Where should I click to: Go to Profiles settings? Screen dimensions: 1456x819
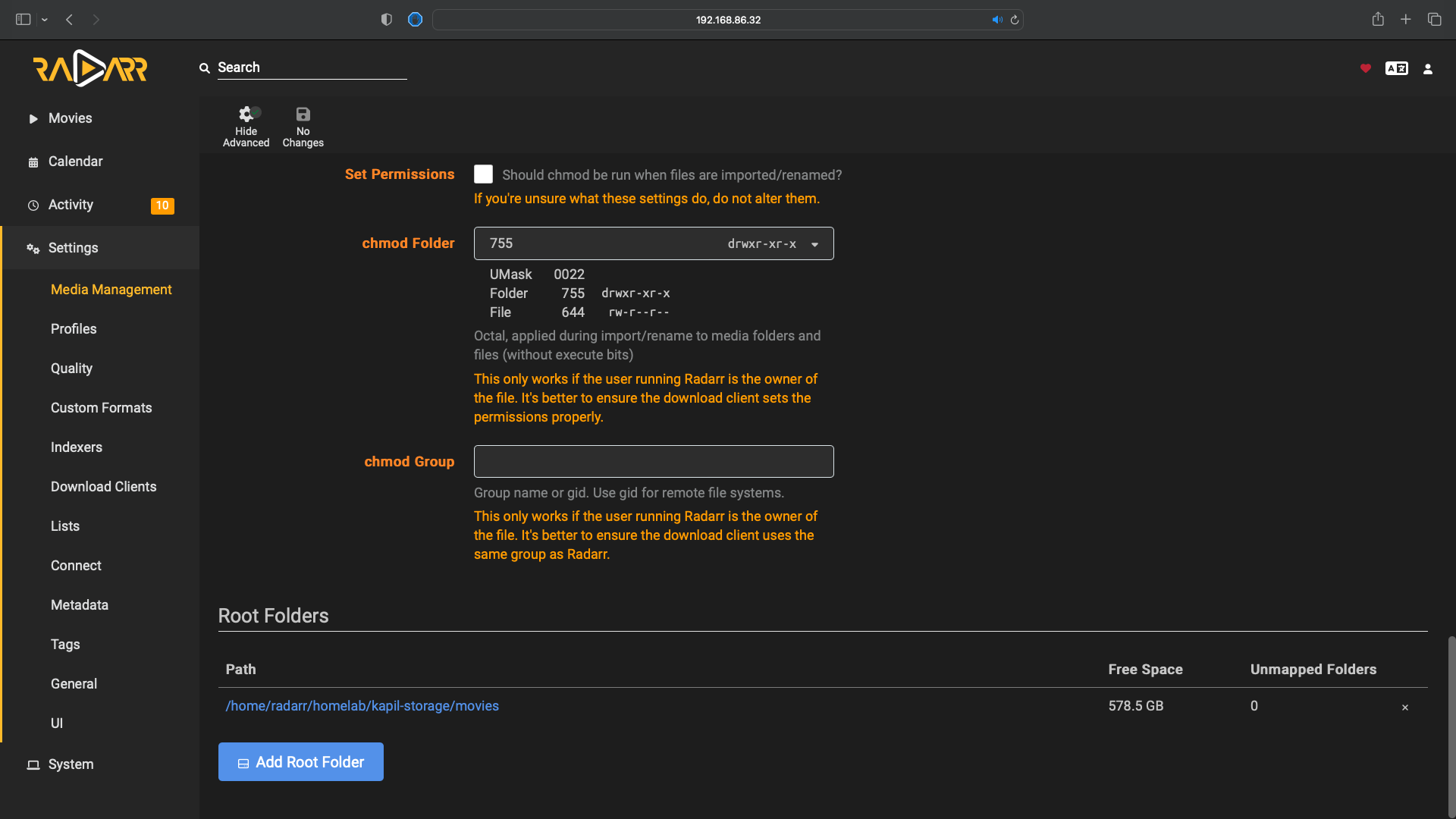coord(74,329)
